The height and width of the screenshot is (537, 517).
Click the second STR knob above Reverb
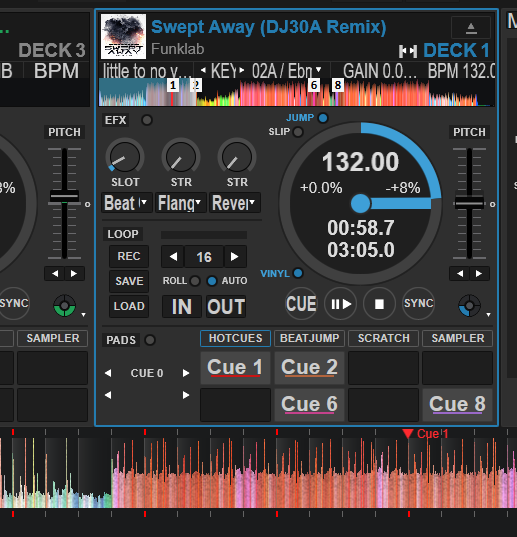click(x=237, y=157)
